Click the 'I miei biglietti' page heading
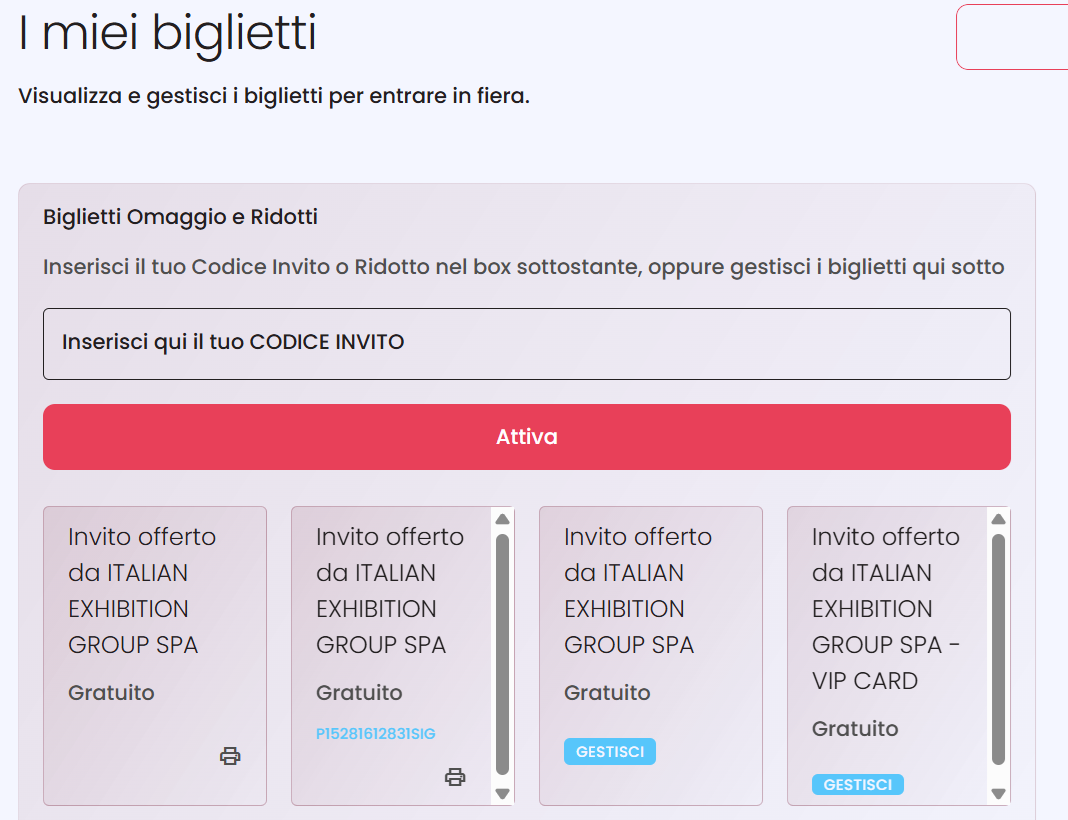This screenshot has width=1068, height=820. tap(167, 33)
